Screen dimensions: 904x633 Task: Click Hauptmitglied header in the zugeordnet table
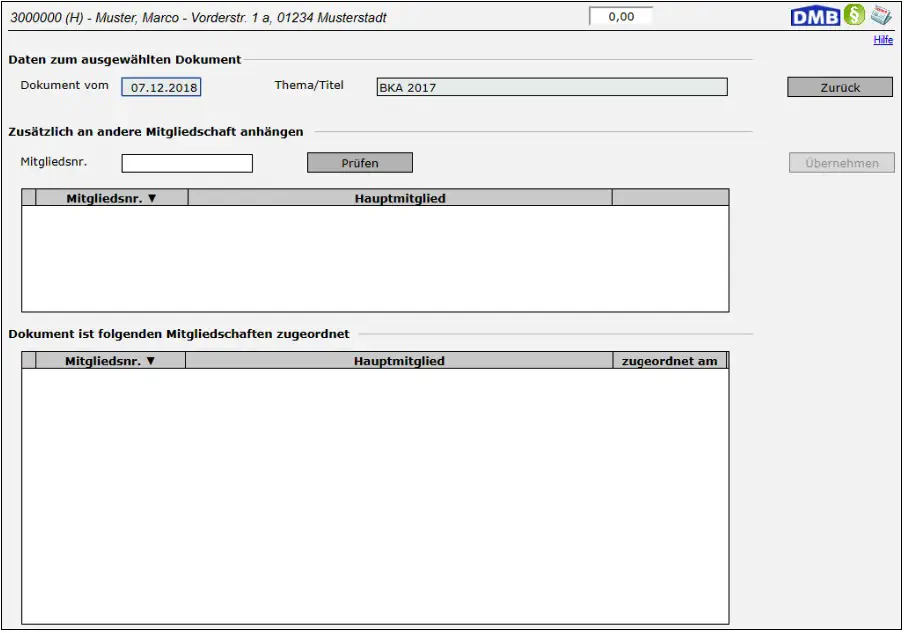399,361
